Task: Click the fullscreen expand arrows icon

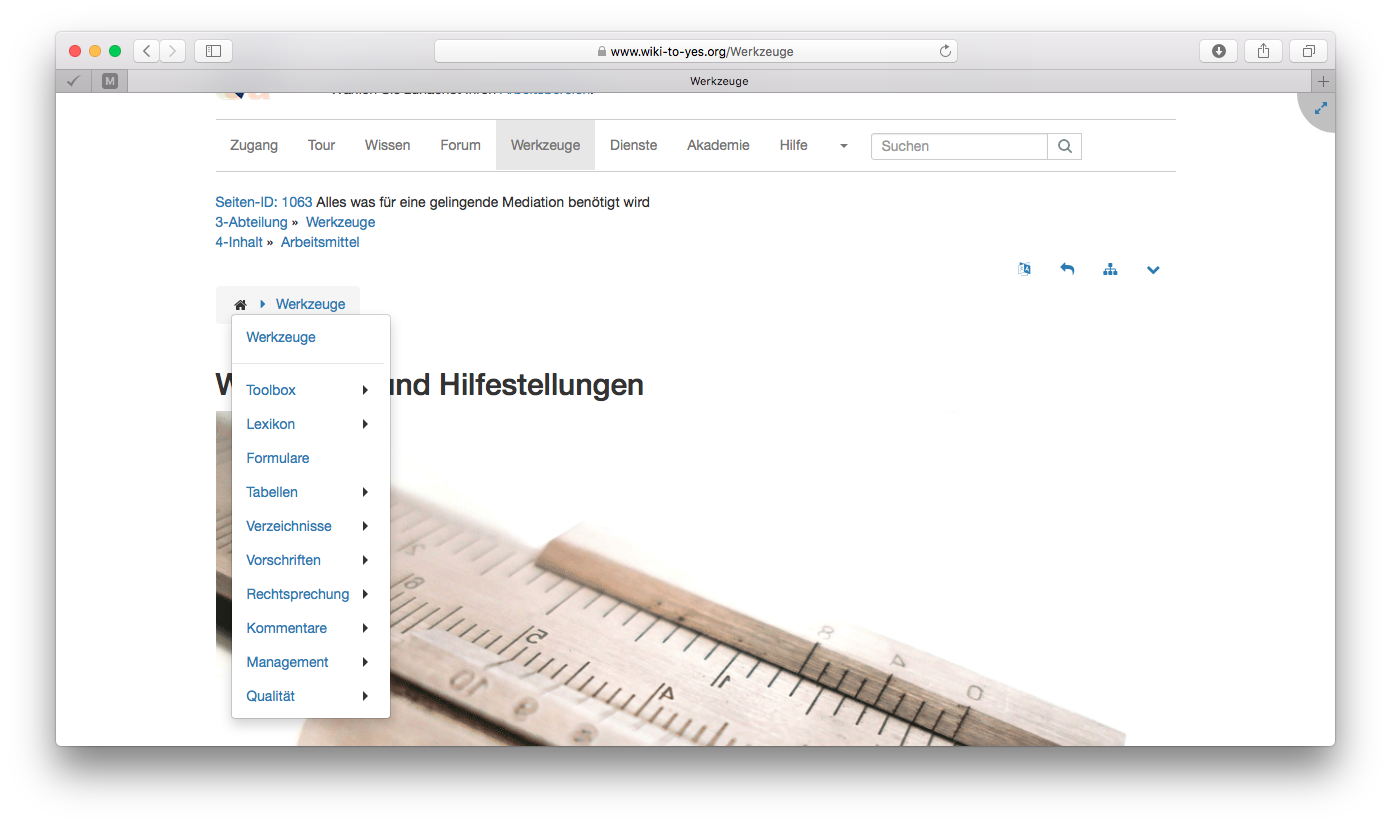Action: pyautogui.click(x=1320, y=108)
